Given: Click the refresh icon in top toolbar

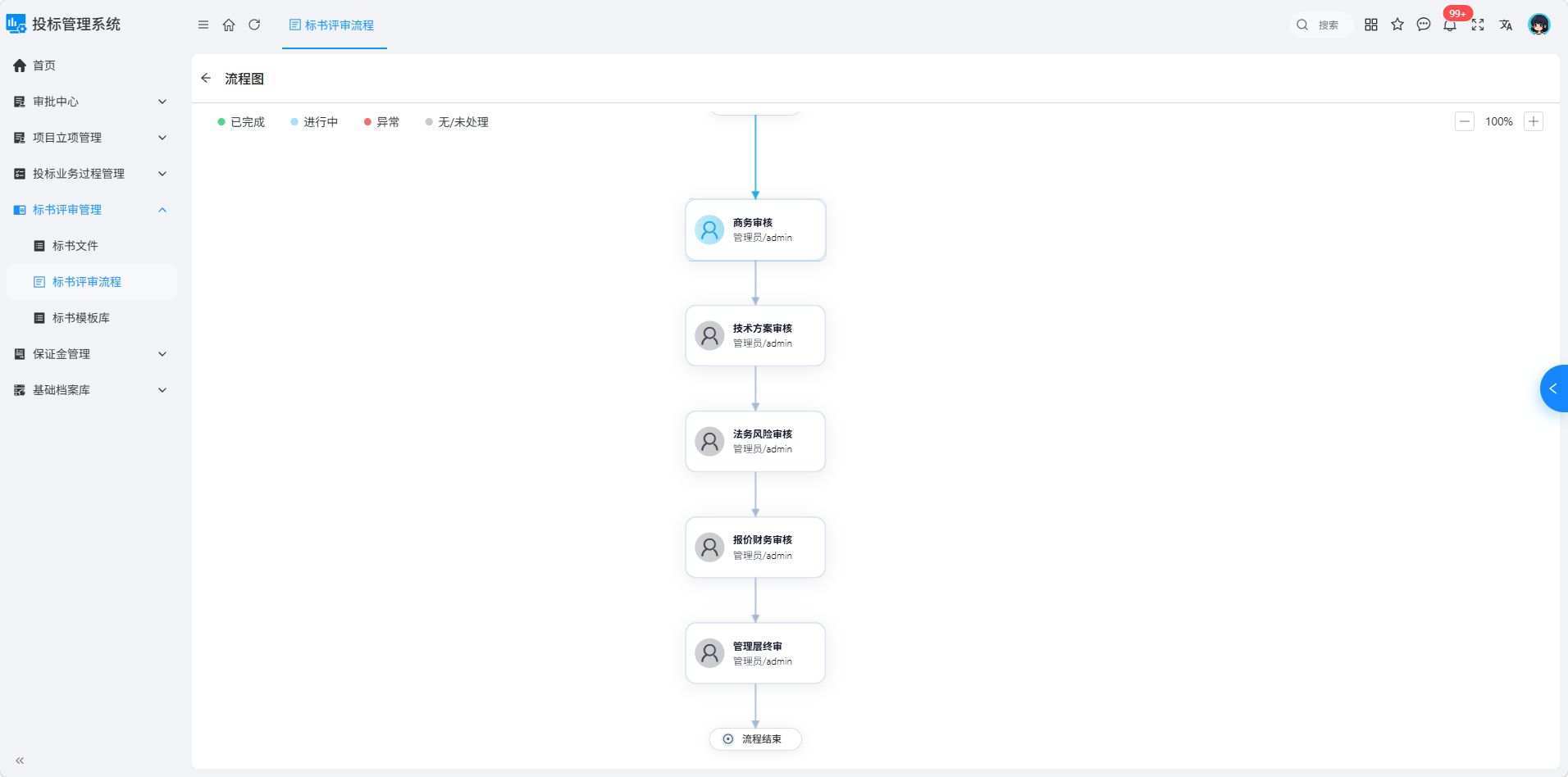Looking at the screenshot, I should 254,25.
